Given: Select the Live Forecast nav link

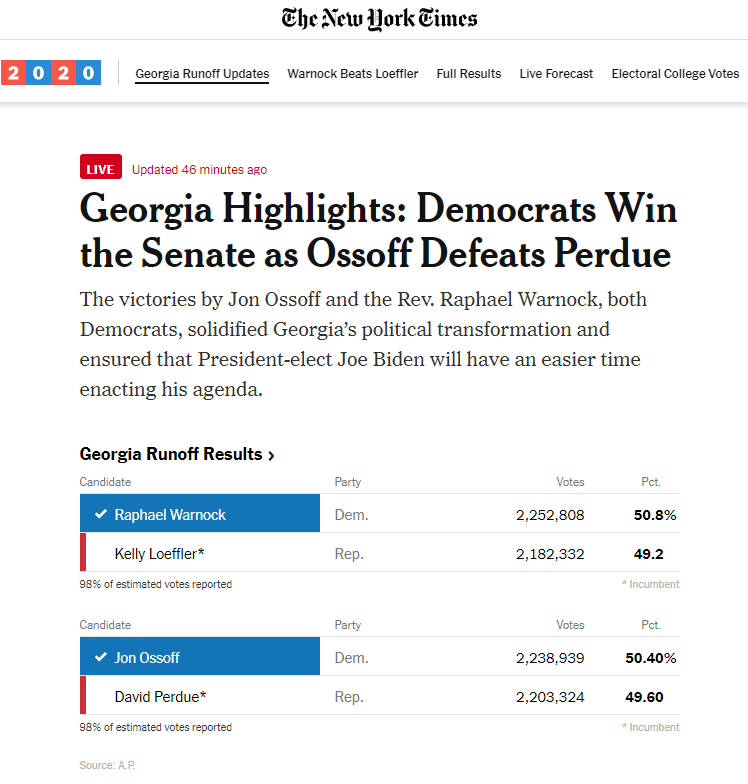Looking at the screenshot, I should click(x=556, y=74).
